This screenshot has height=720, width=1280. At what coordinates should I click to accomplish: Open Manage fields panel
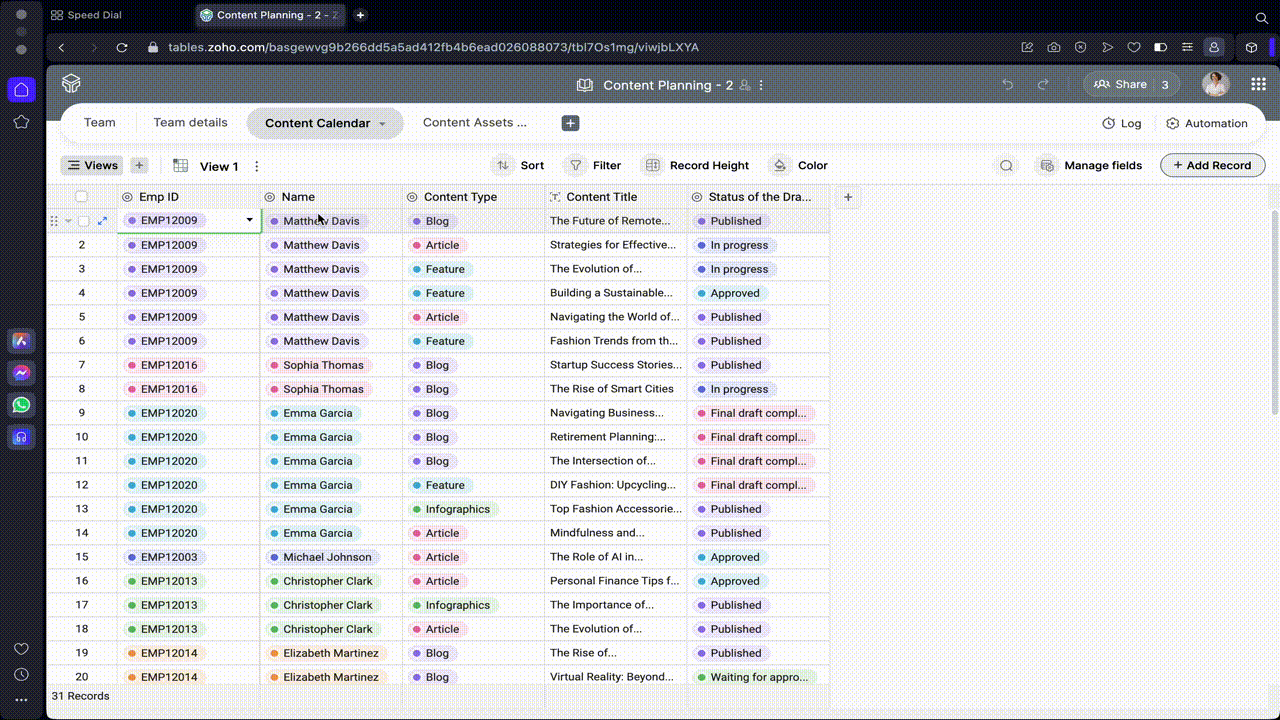[x=1090, y=166]
